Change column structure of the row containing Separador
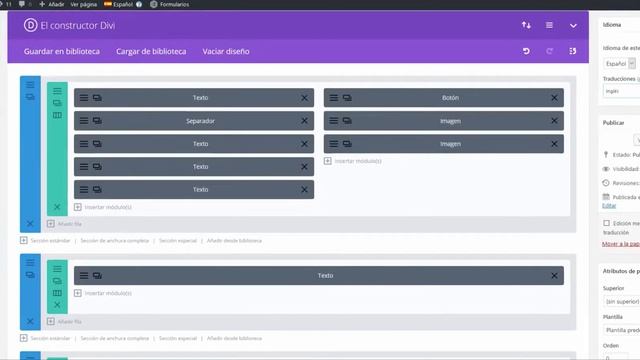Viewport: 640px width, 360px height. pyautogui.click(x=57, y=116)
